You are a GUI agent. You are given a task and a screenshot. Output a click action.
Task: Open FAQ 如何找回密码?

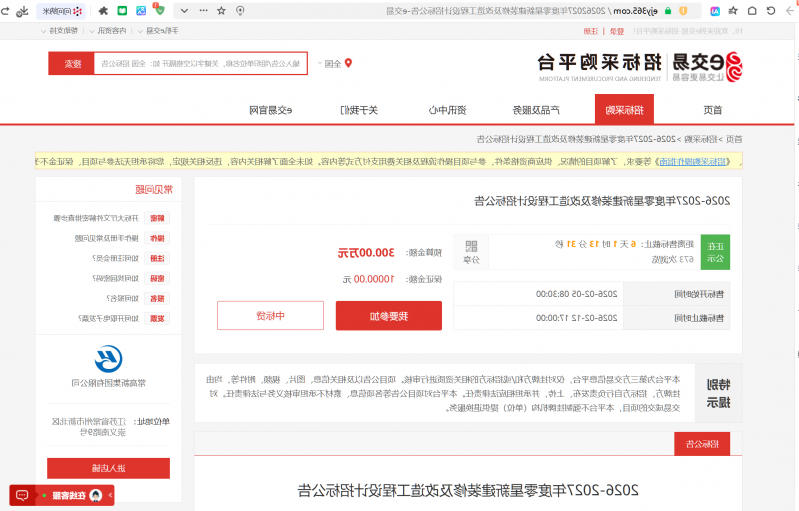point(115,279)
